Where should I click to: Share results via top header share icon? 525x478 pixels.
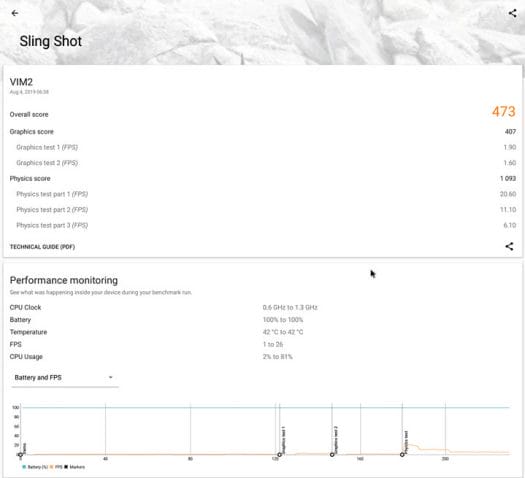(x=512, y=13)
